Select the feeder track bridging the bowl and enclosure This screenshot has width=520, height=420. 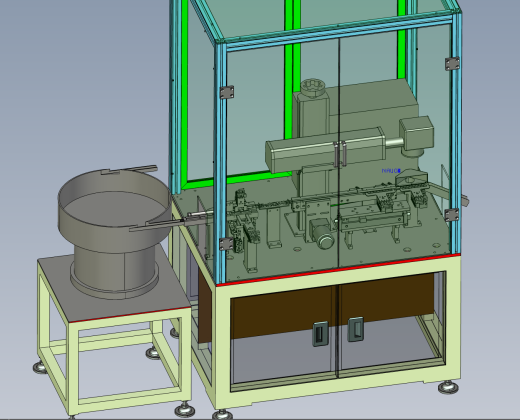(x=173, y=223)
